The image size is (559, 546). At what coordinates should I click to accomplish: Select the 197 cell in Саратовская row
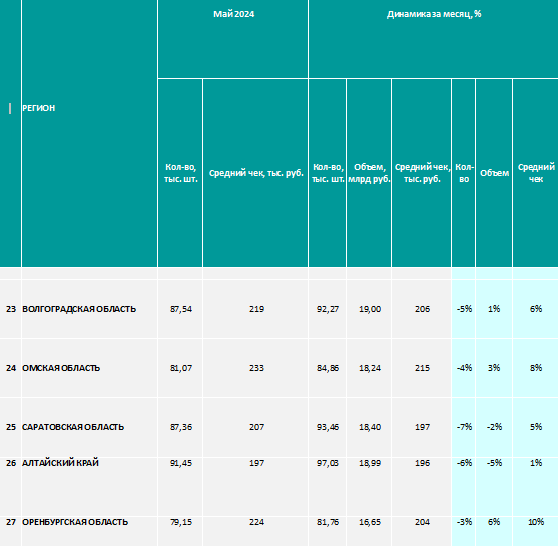(422, 427)
